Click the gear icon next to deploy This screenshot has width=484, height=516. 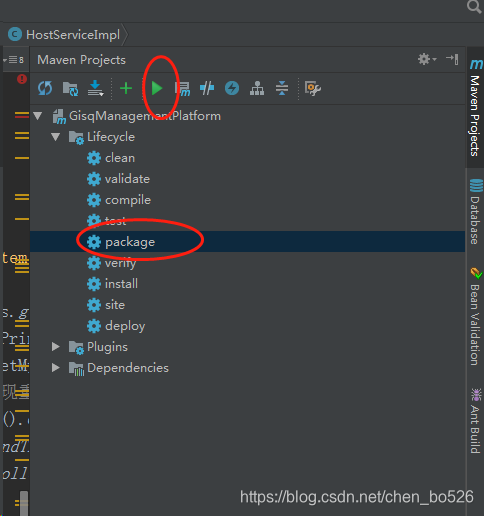94,326
